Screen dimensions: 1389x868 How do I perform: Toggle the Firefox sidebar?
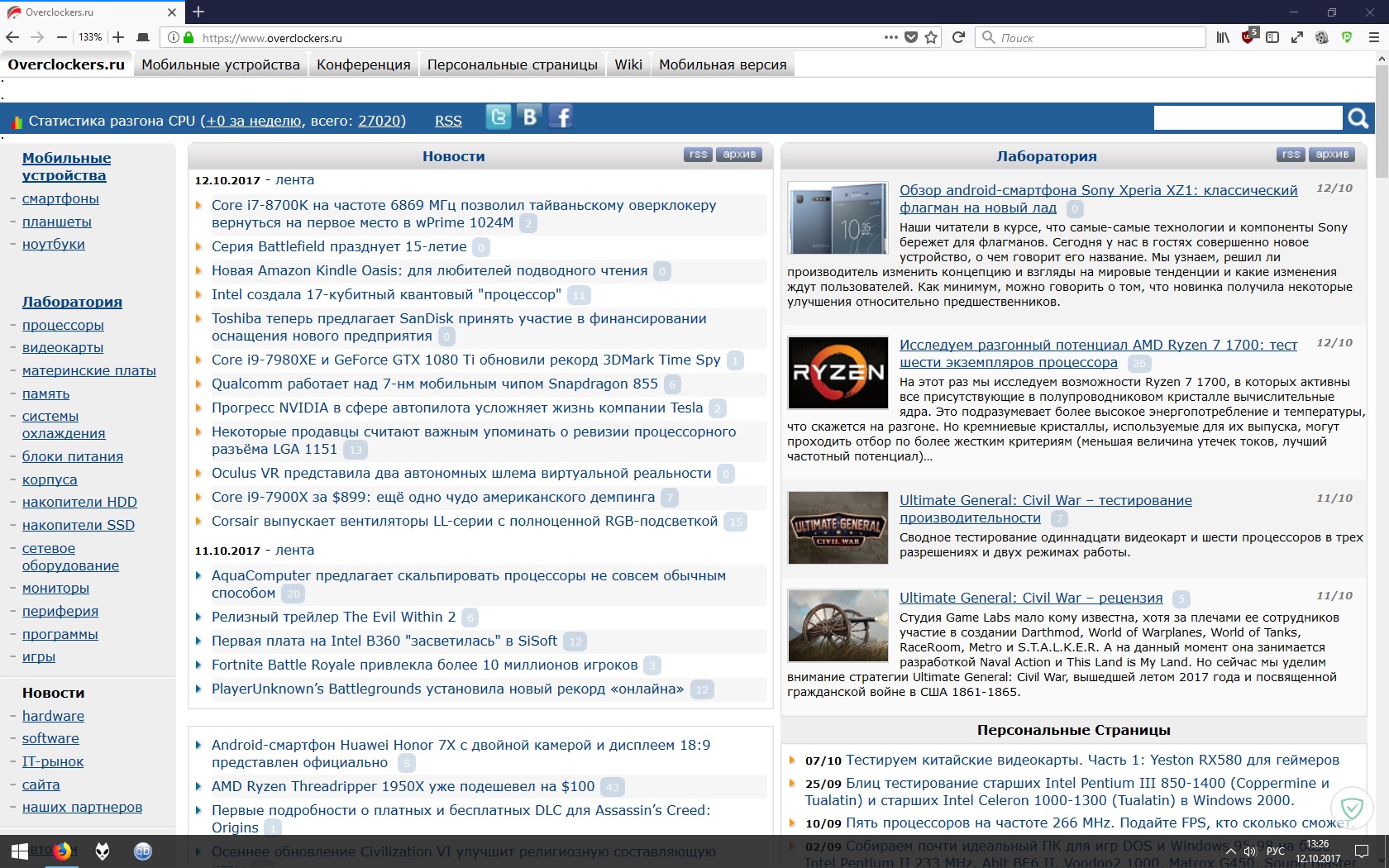coord(1272,37)
